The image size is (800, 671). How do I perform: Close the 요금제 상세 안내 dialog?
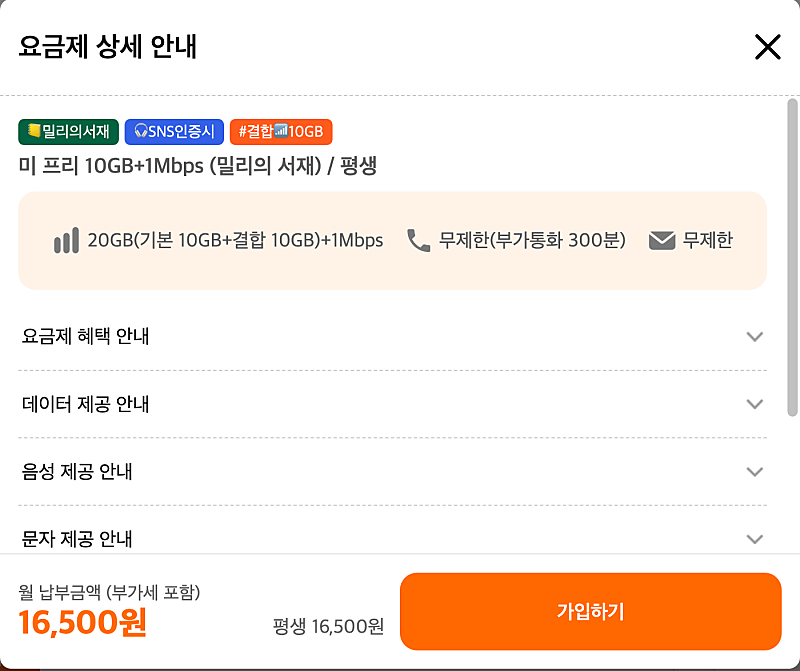point(767,47)
